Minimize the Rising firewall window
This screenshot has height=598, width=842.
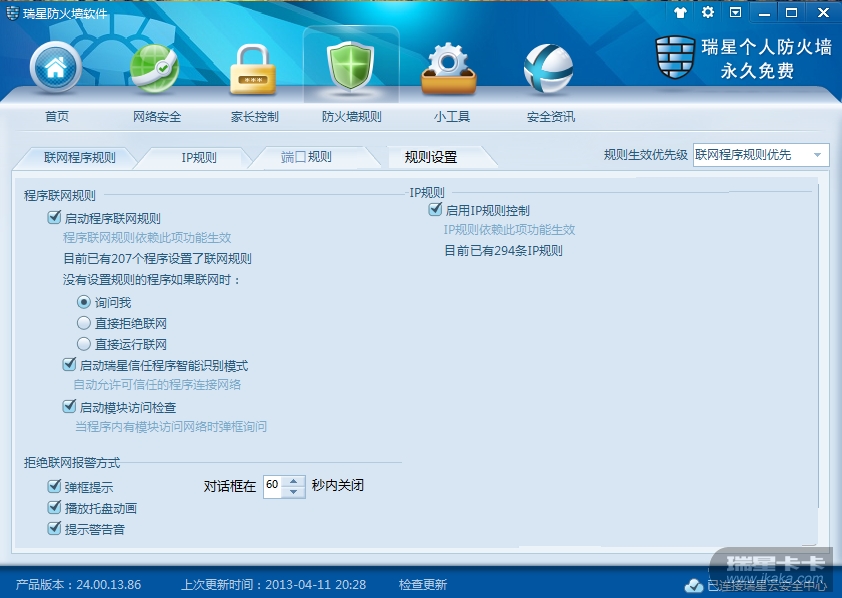click(x=765, y=13)
